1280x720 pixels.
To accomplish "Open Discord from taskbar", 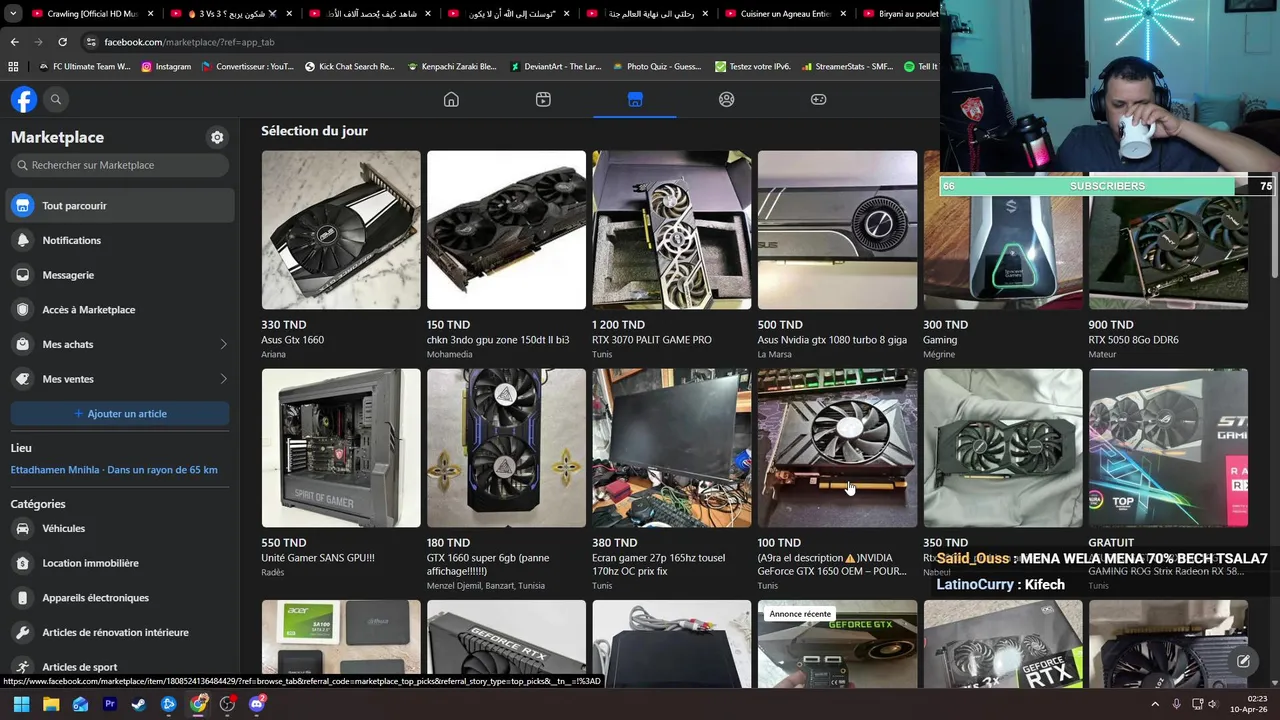I will tap(257, 704).
